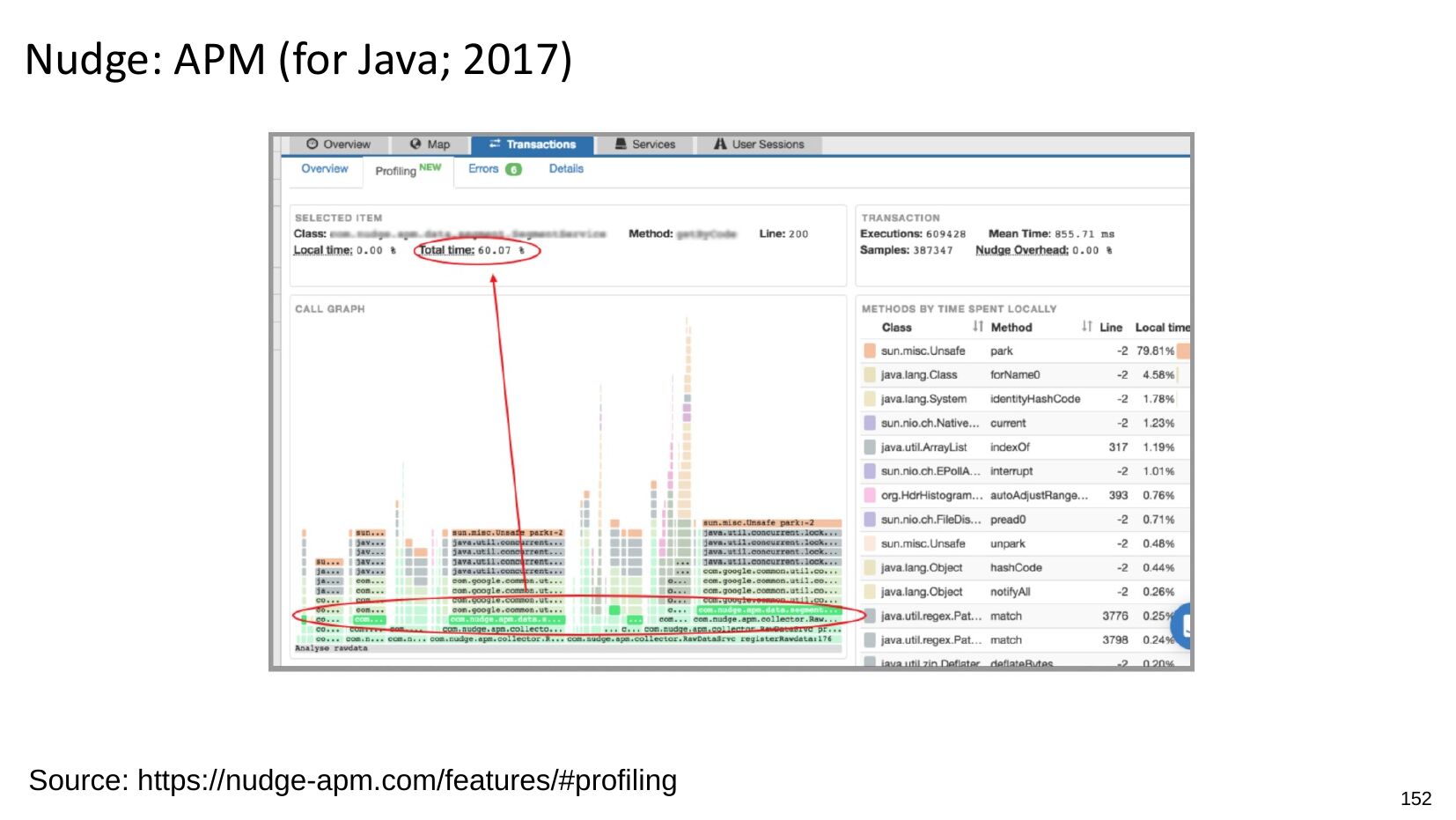Click the orange swatch beside sun.misc.Unsafe park
The height and width of the screenshot is (820, 1456).
(x=870, y=351)
